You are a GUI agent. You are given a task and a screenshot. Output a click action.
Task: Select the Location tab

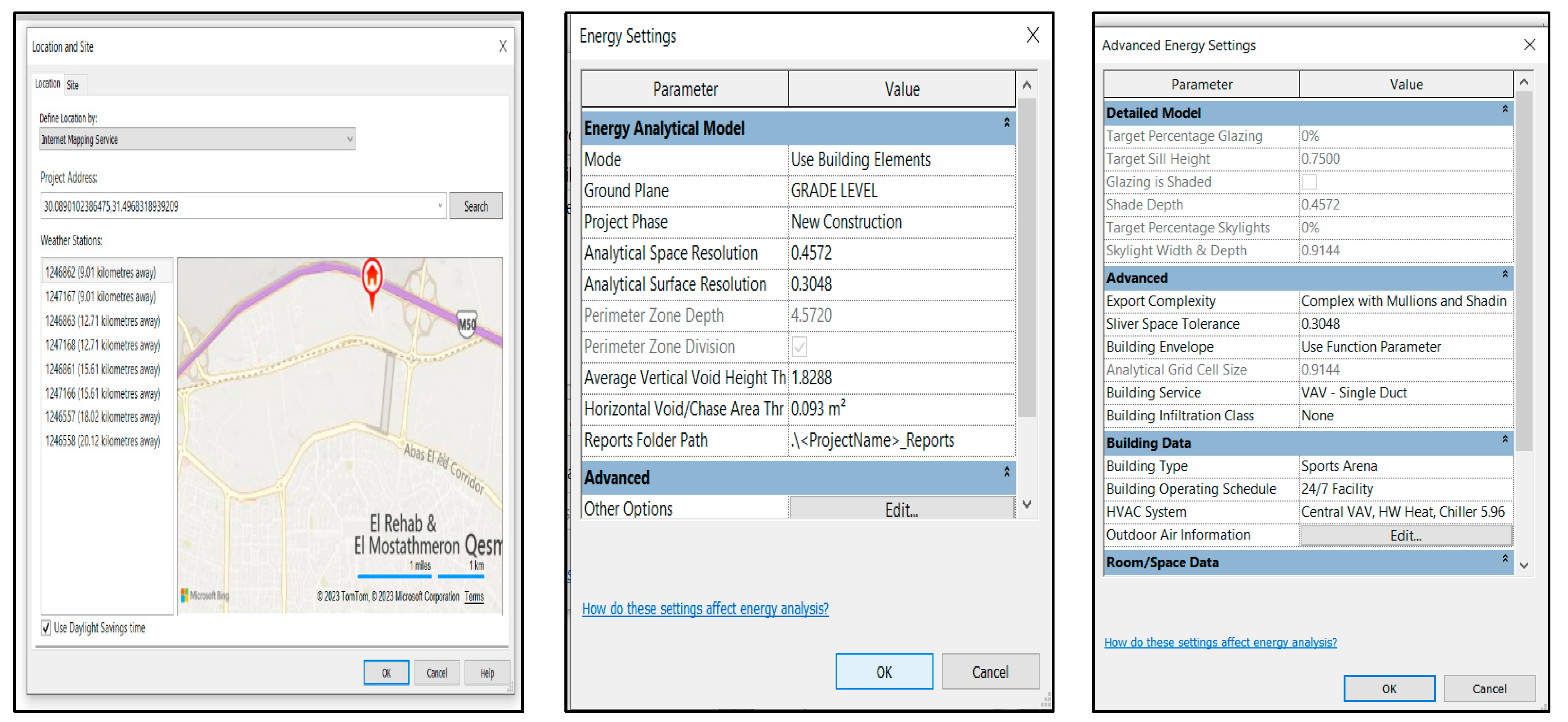47,84
